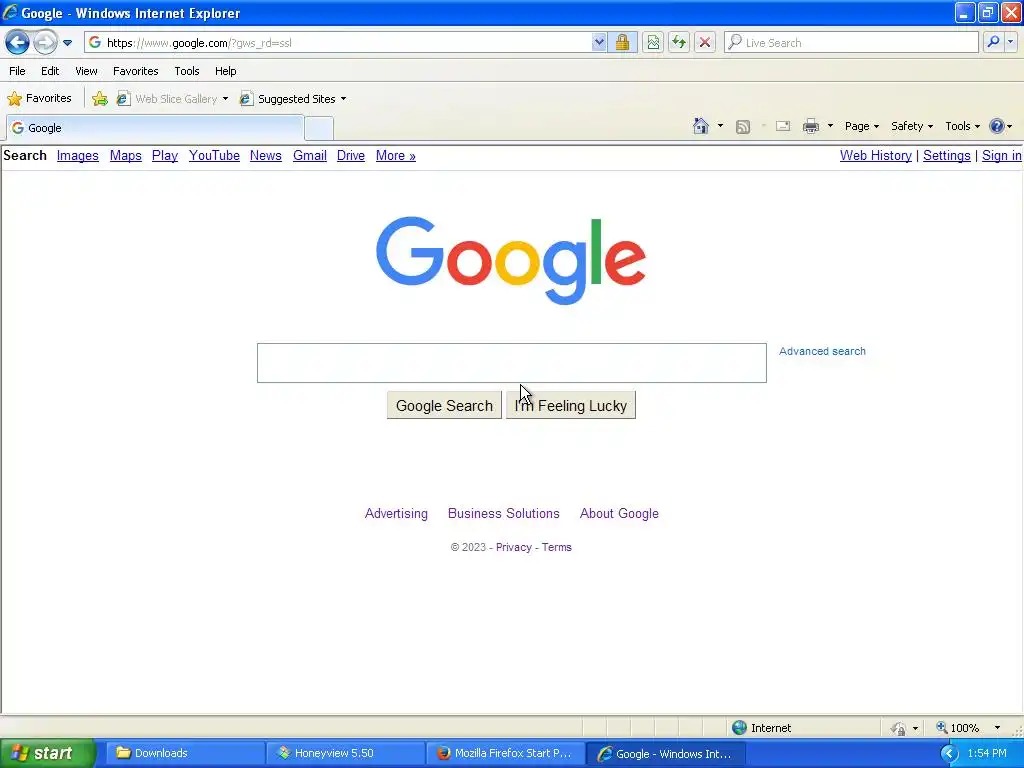The height and width of the screenshot is (768, 1024).
Task: Open search provider dropdown arrow
Action: (1011, 42)
